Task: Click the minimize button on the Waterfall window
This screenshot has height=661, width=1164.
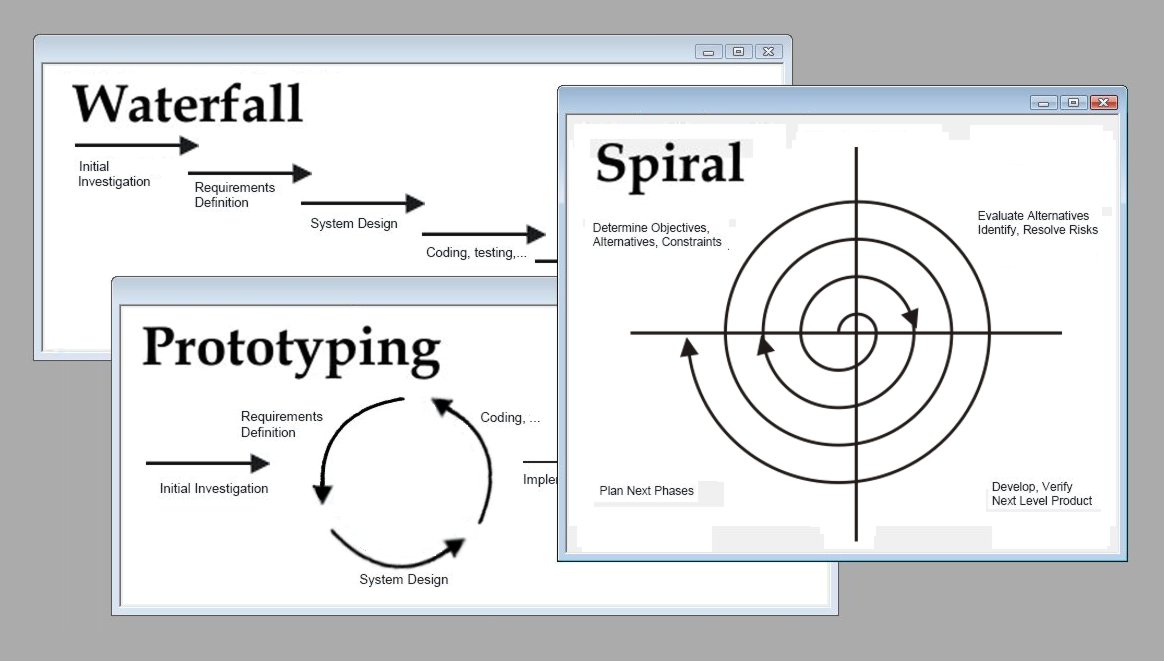Action: pos(709,51)
